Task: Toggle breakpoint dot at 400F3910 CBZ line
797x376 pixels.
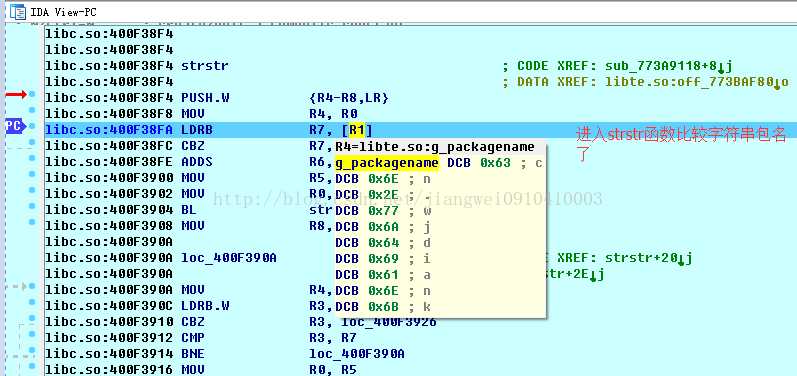Action: [x=32, y=318]
